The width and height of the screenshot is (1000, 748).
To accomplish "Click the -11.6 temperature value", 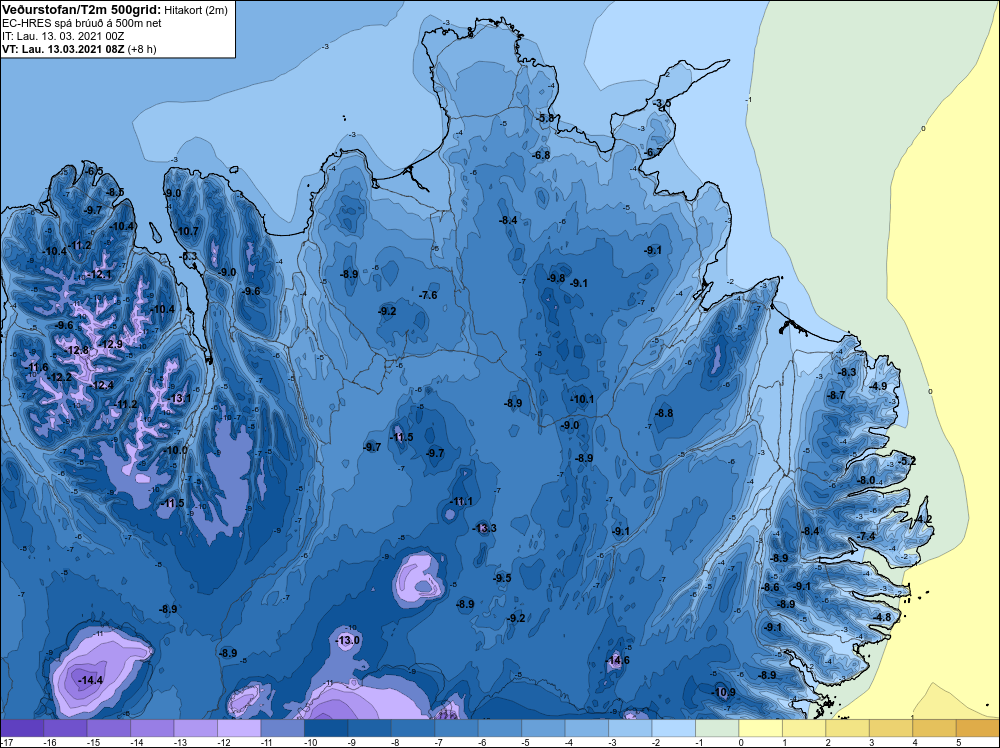I will 36,367.
